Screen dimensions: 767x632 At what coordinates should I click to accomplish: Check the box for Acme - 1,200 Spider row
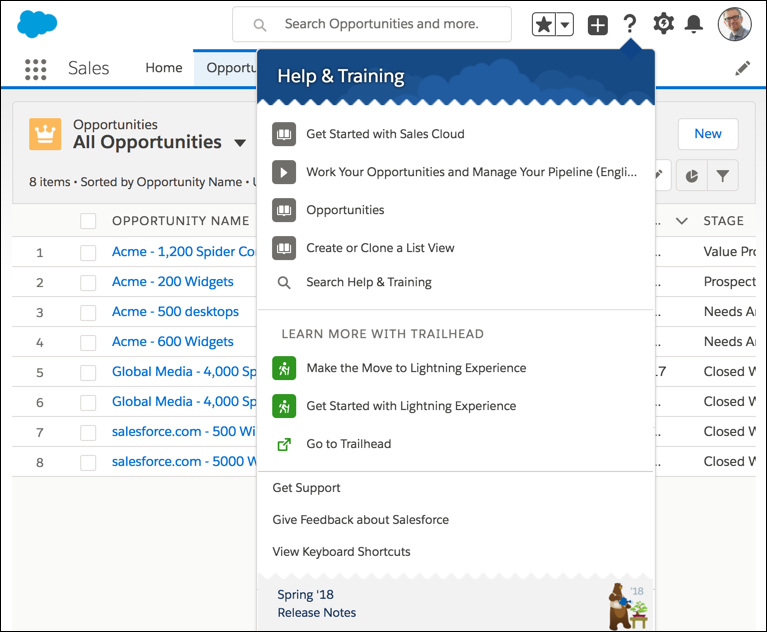point(88,253)
